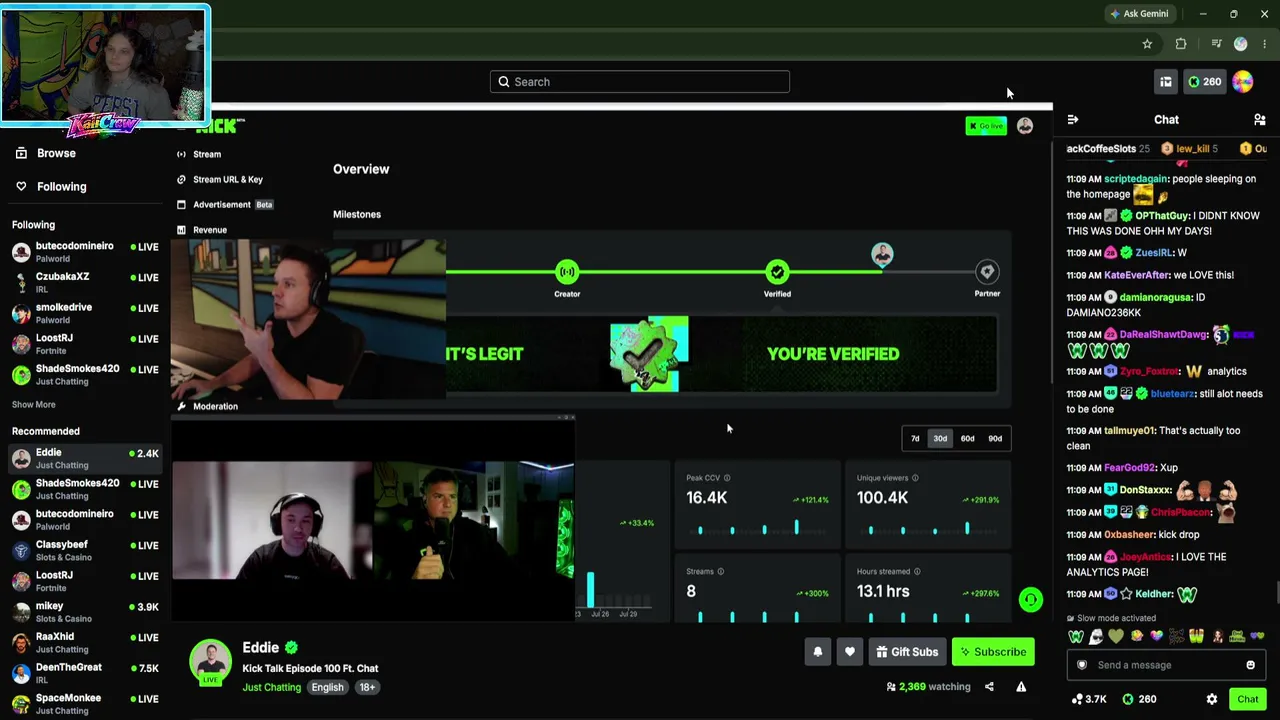Toggle notifications with the bell icon
Viewport: 1280px width, 720px height.
click(x=818, y=652)
